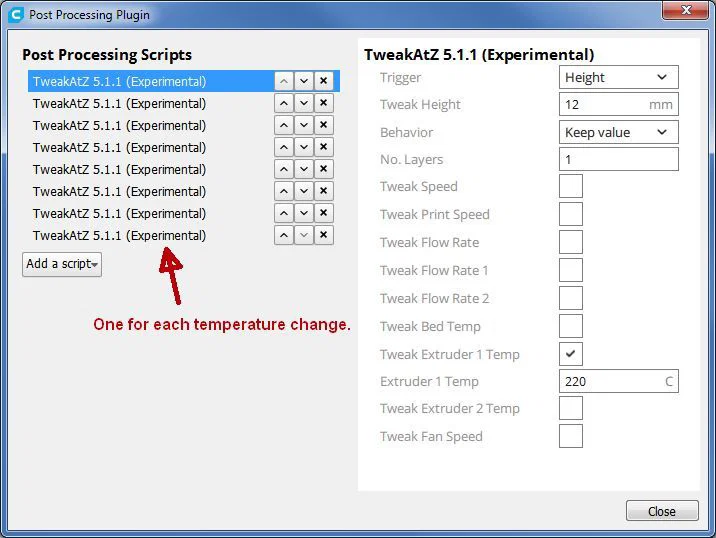Viewport: 716px width, 538px height.
Task: Open the Trigger dropdown showing Height
Action: point(619,77)
